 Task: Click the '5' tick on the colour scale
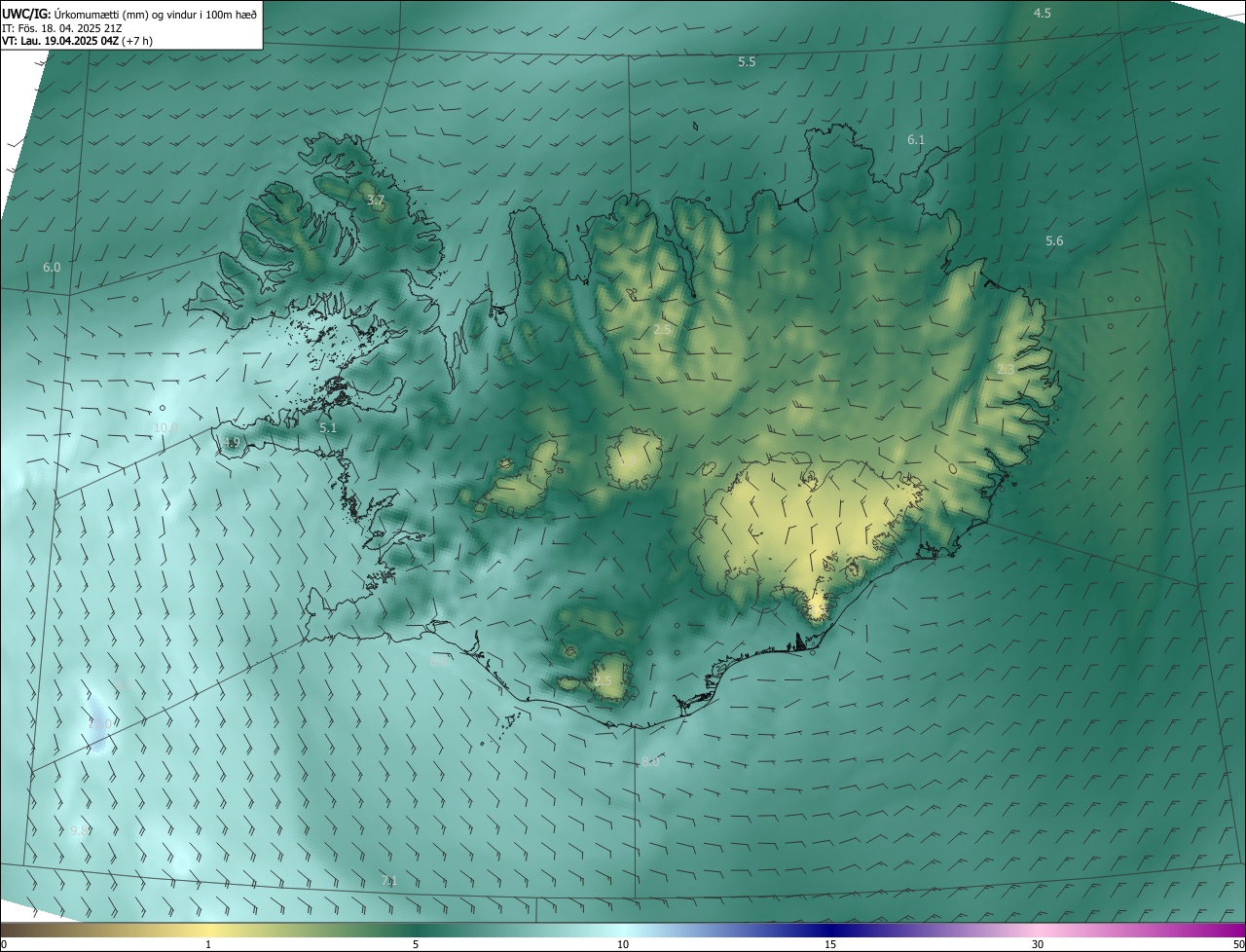pos(416,944)
